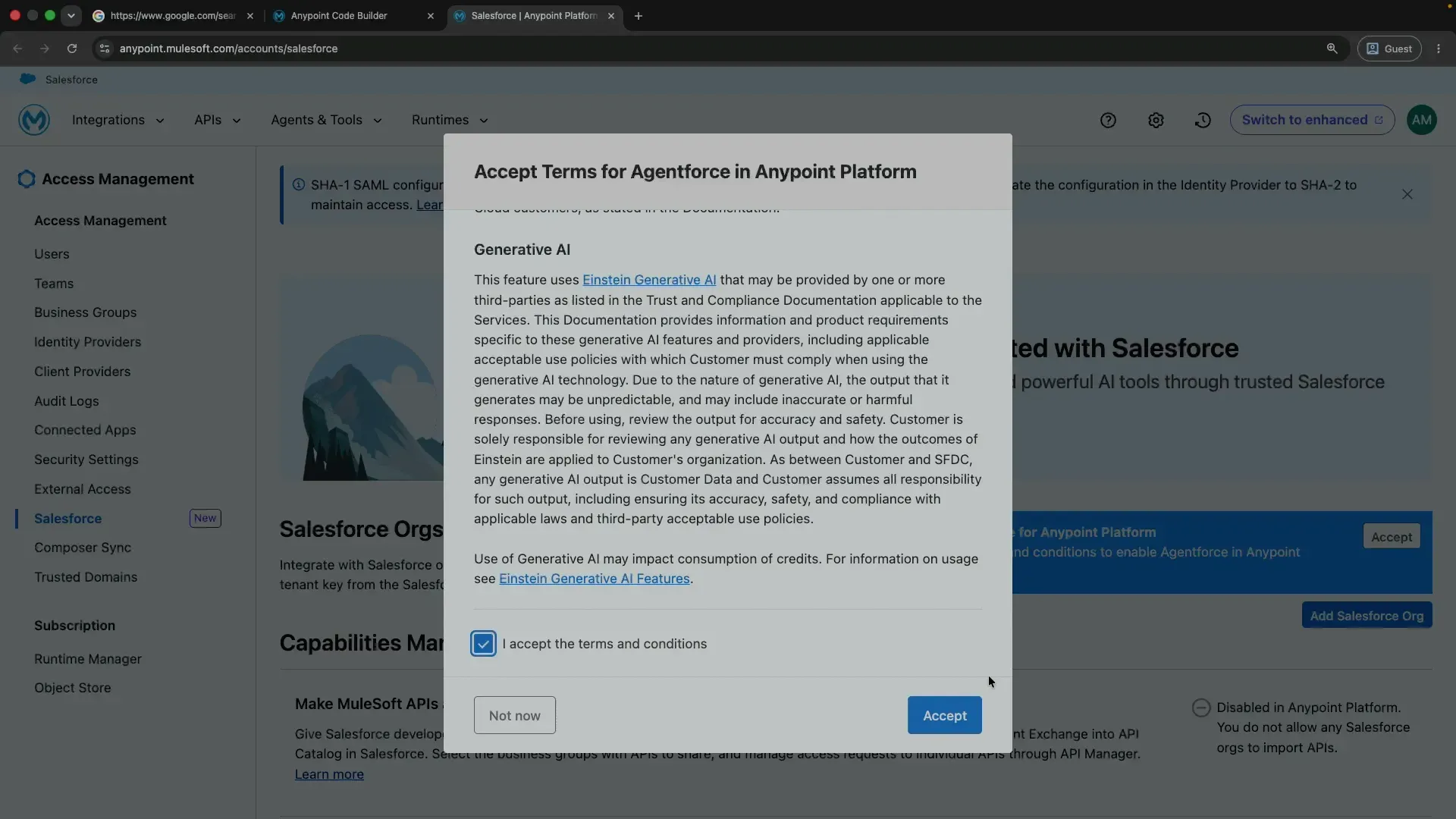Open Einstein Generative AI Features link
This screenshot has height=819, width=1456.
594,579
